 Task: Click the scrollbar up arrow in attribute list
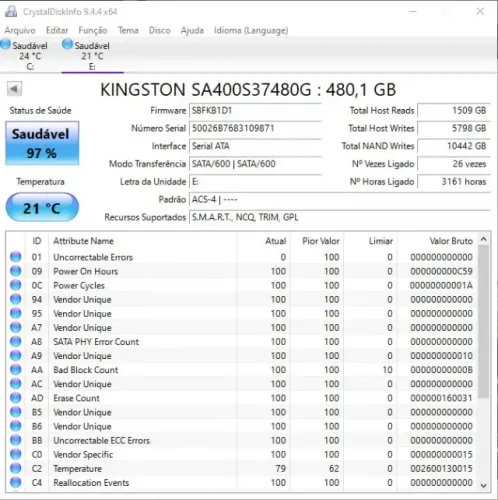pos(484,239)
